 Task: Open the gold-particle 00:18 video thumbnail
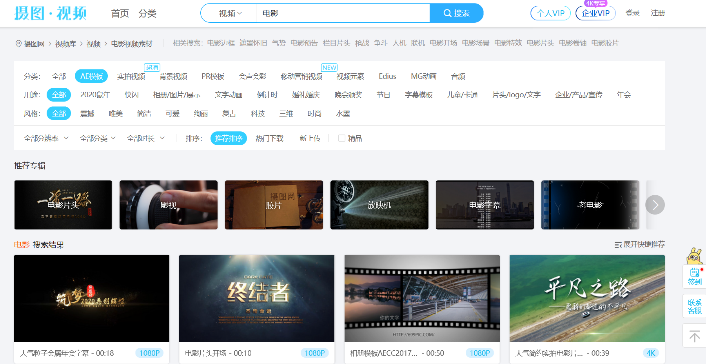click(x=91, y=298)
